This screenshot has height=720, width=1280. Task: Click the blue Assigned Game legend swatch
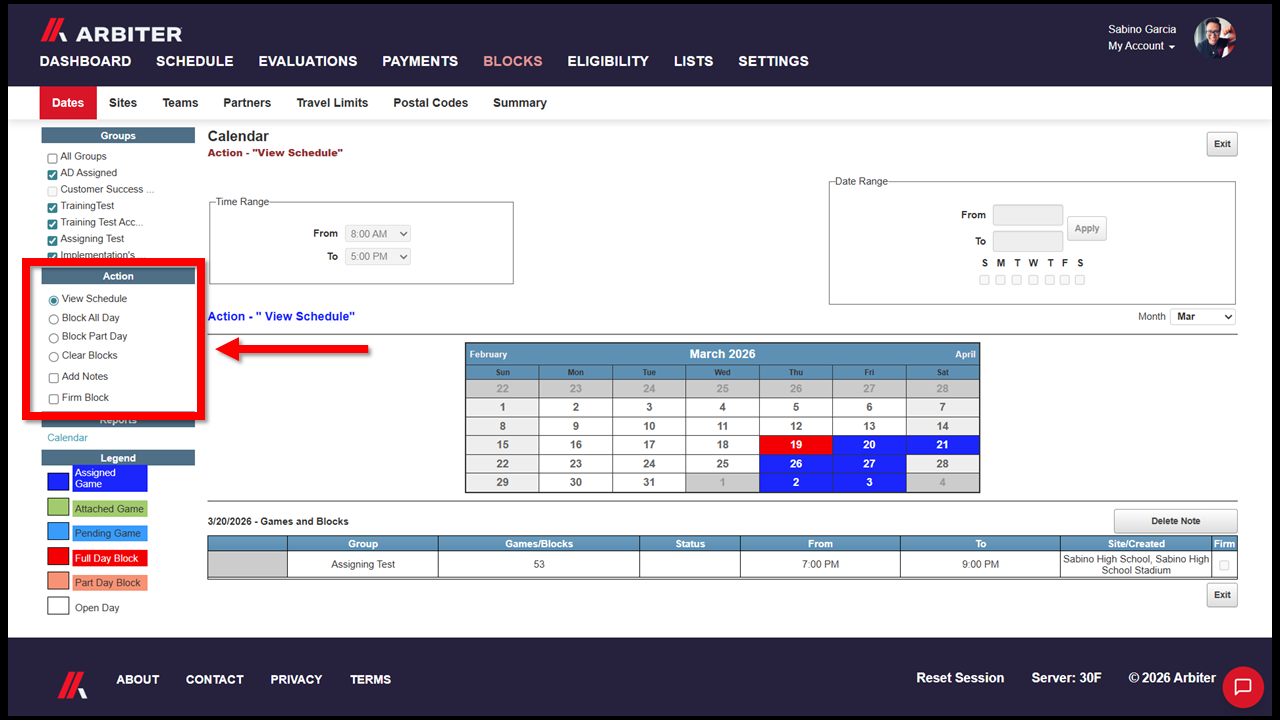click(x=59, y=481)
